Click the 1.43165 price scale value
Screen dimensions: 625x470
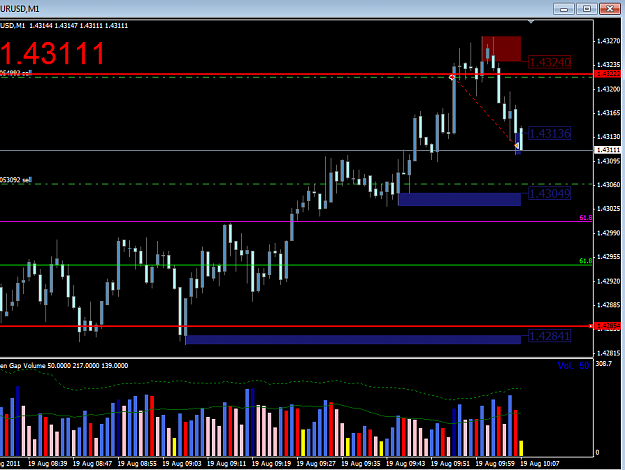click(609, 113)
